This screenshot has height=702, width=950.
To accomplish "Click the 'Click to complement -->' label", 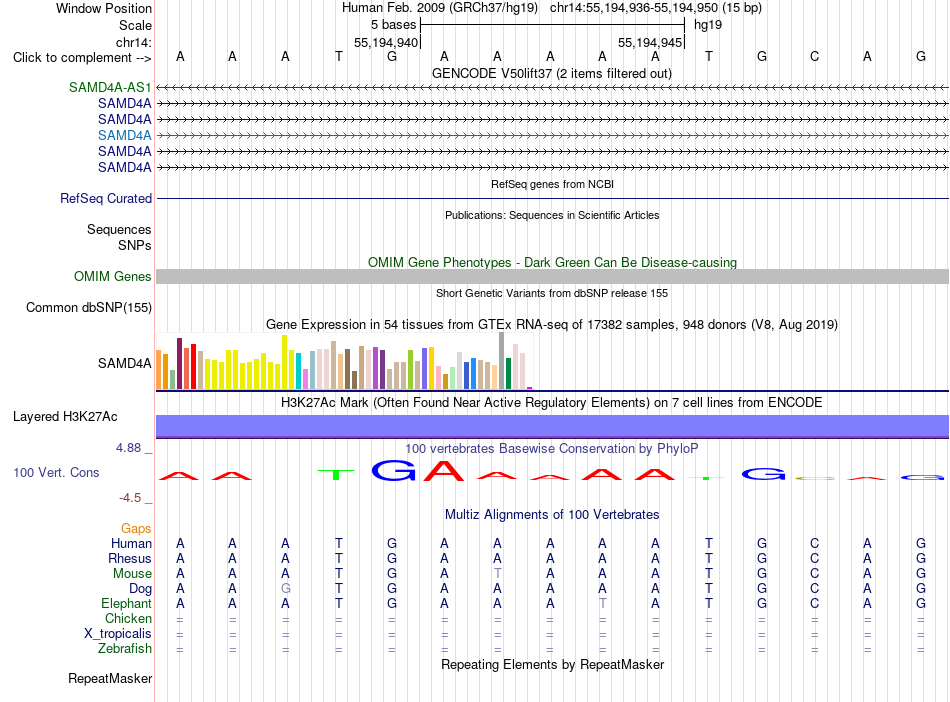I will click(x=82, y=58).
